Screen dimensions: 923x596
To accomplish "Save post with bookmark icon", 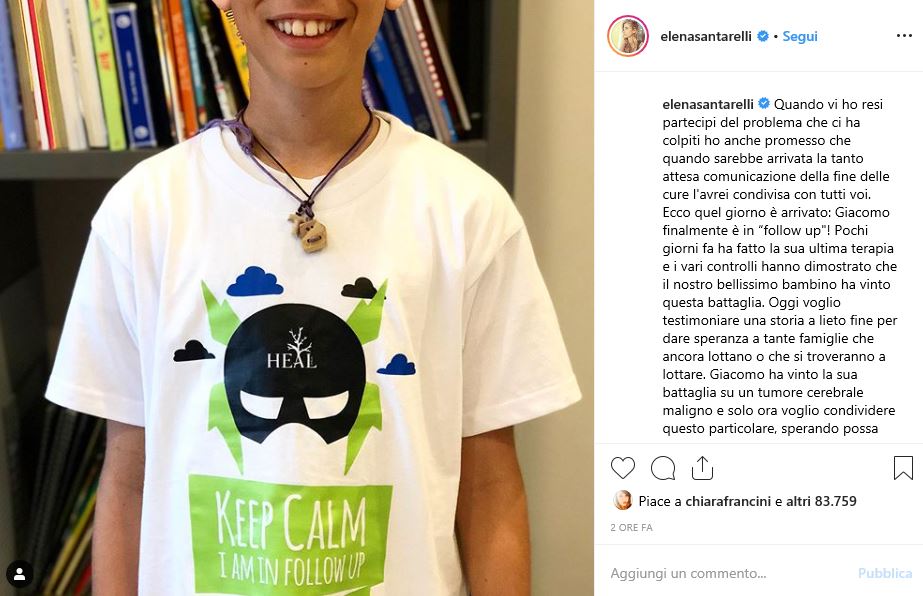I will (x=903, y=468).
